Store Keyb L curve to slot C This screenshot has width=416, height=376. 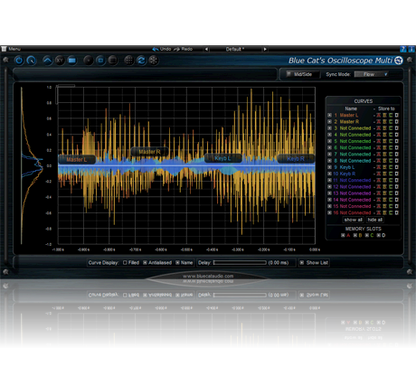coord(391,167)
